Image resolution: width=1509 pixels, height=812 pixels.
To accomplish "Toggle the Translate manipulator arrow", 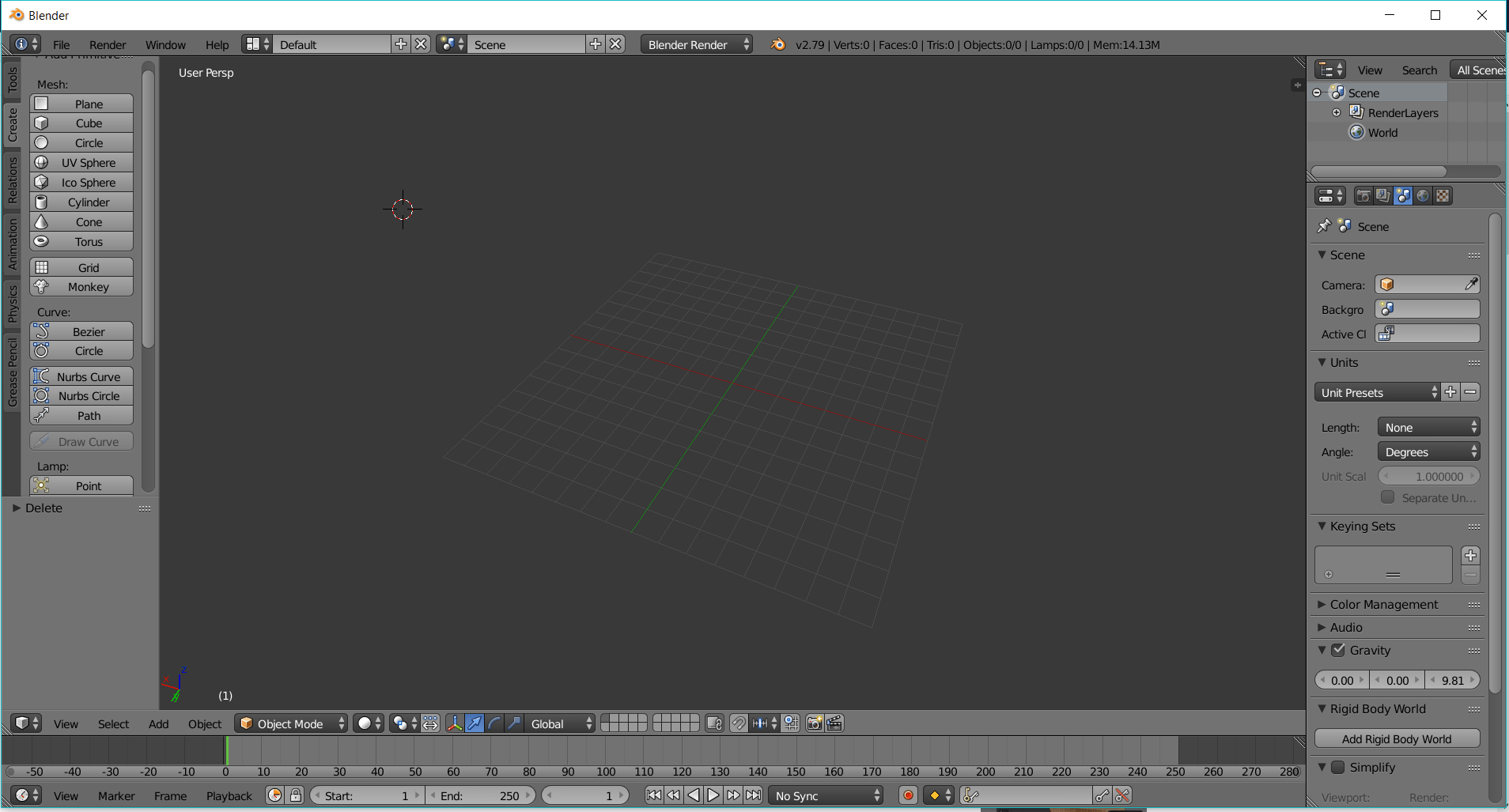I will 474,723.
